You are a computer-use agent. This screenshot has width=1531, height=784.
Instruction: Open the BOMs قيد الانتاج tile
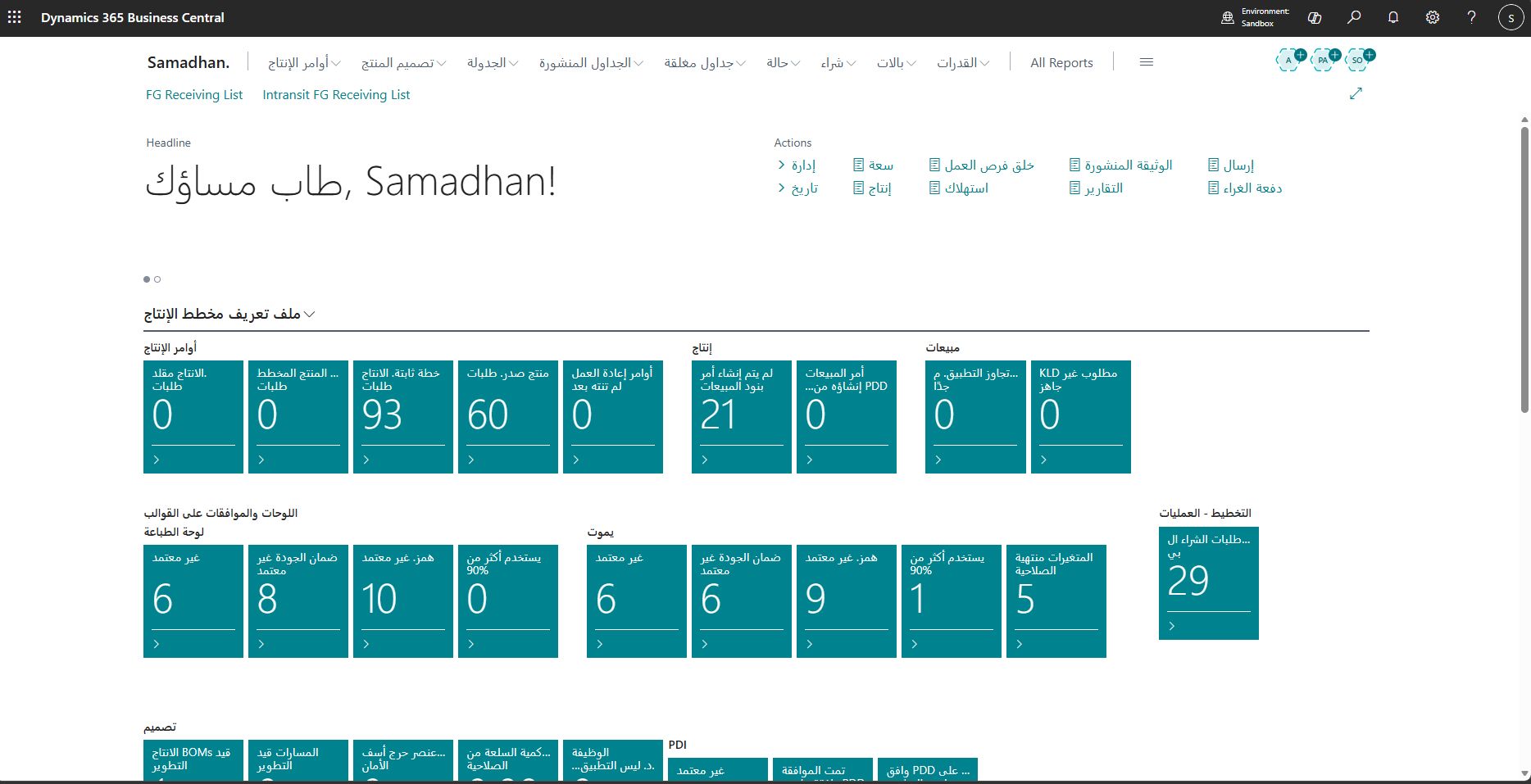click(x=193, y=759)
